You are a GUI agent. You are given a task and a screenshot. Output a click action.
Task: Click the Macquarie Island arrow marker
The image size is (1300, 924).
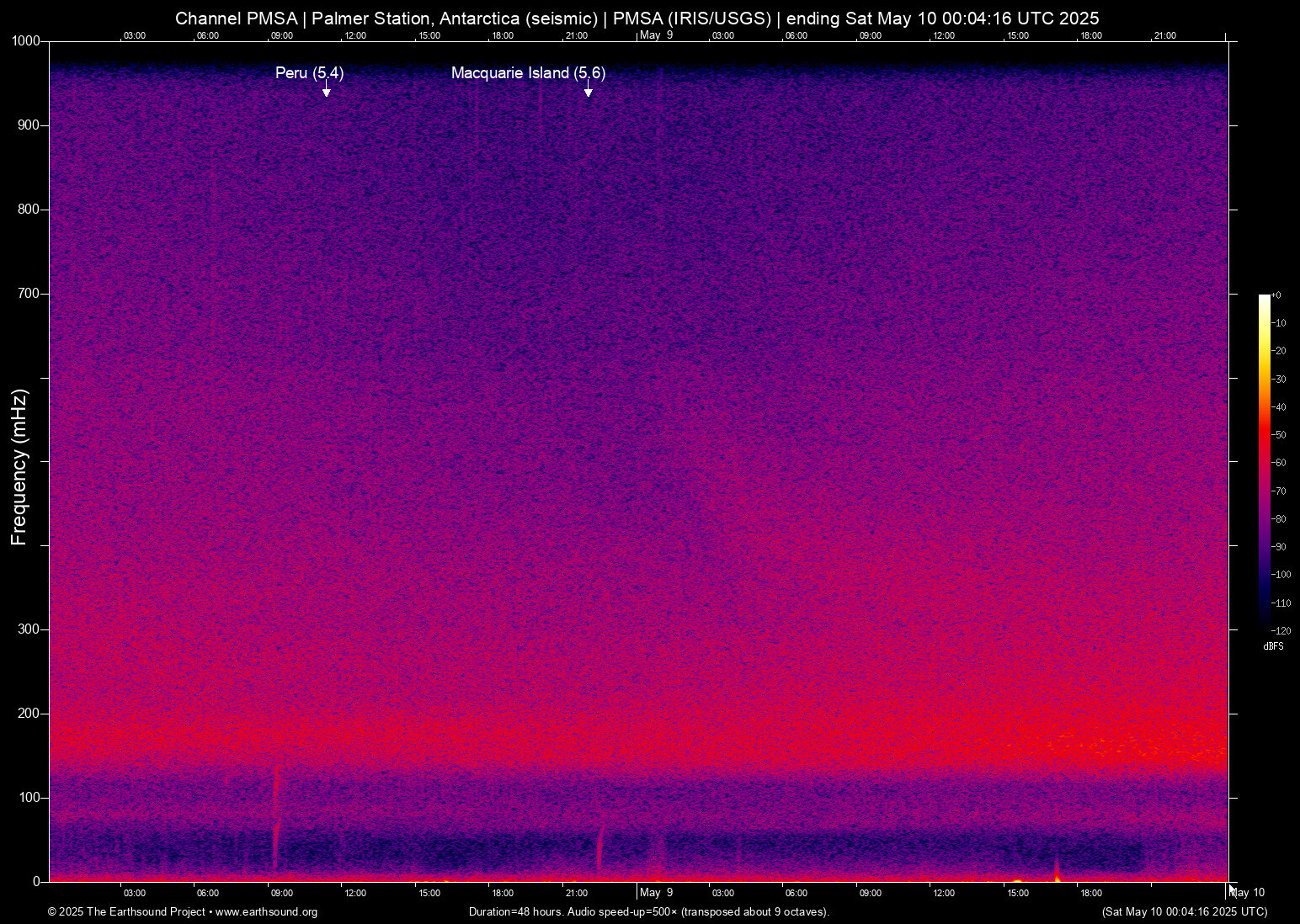click(x=588, y=91)
